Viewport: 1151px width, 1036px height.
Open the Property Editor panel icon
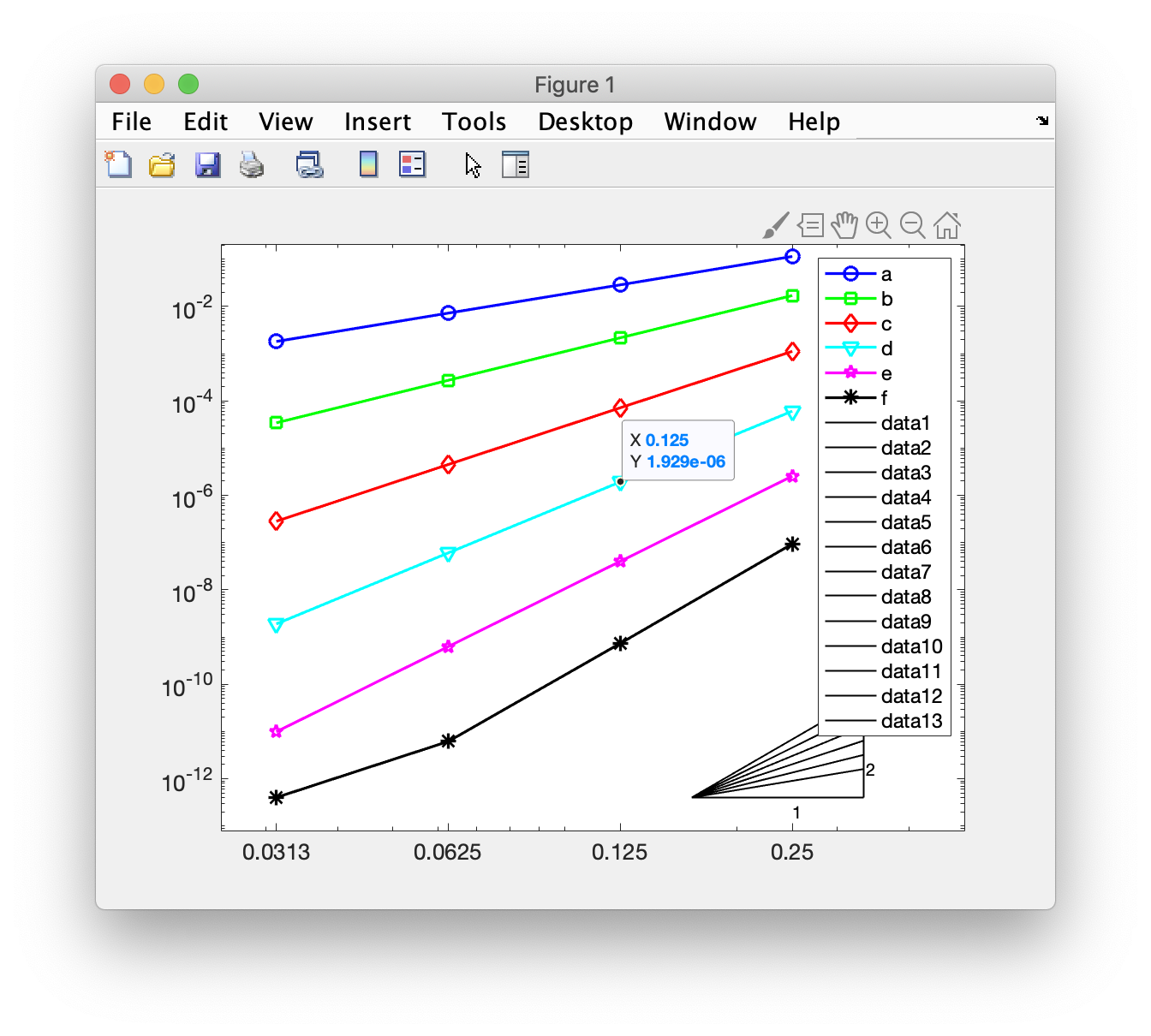pyautogui.click(x=516, y=164)
